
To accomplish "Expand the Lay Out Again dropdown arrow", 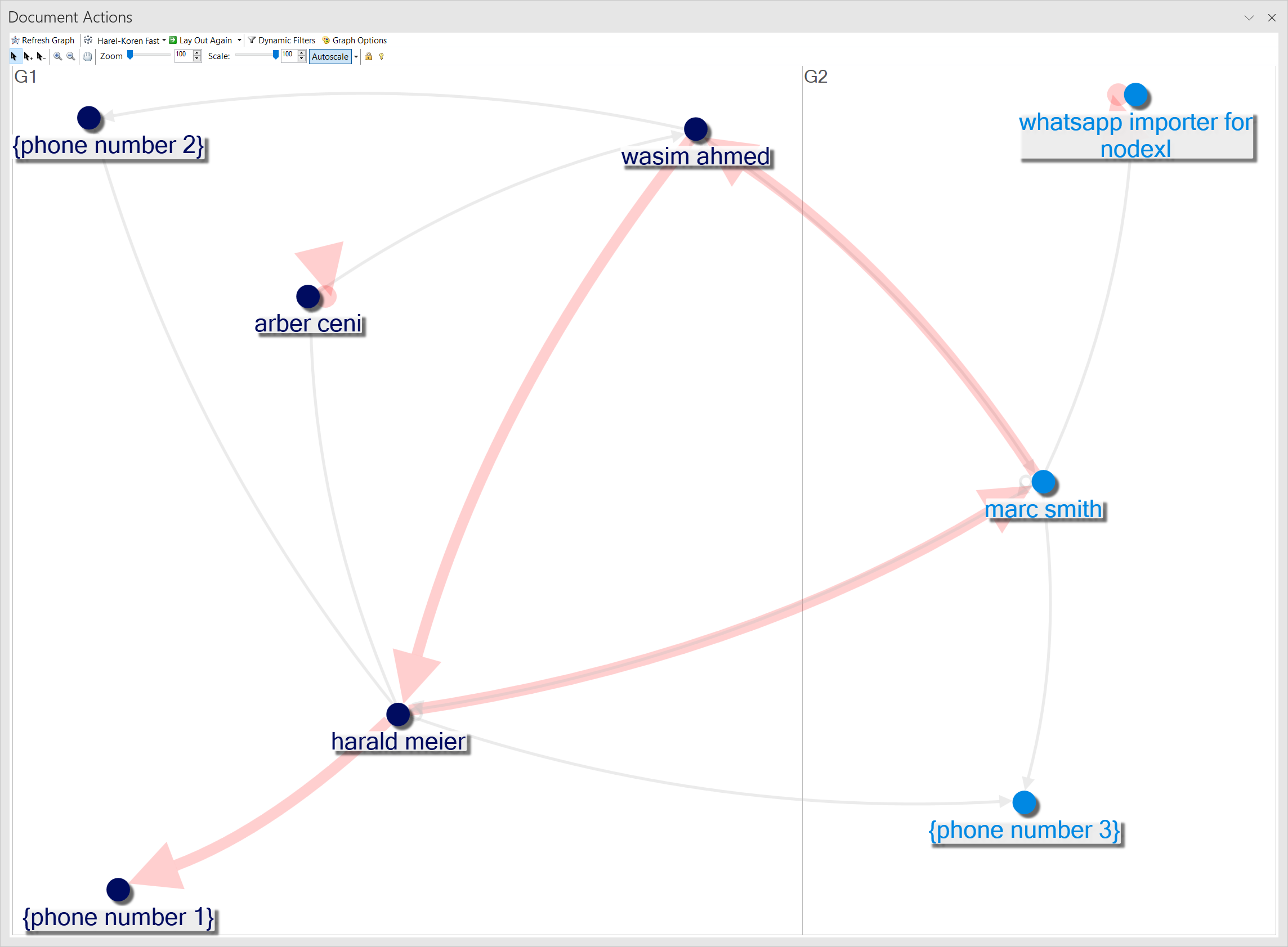I will tap(239, 40).
